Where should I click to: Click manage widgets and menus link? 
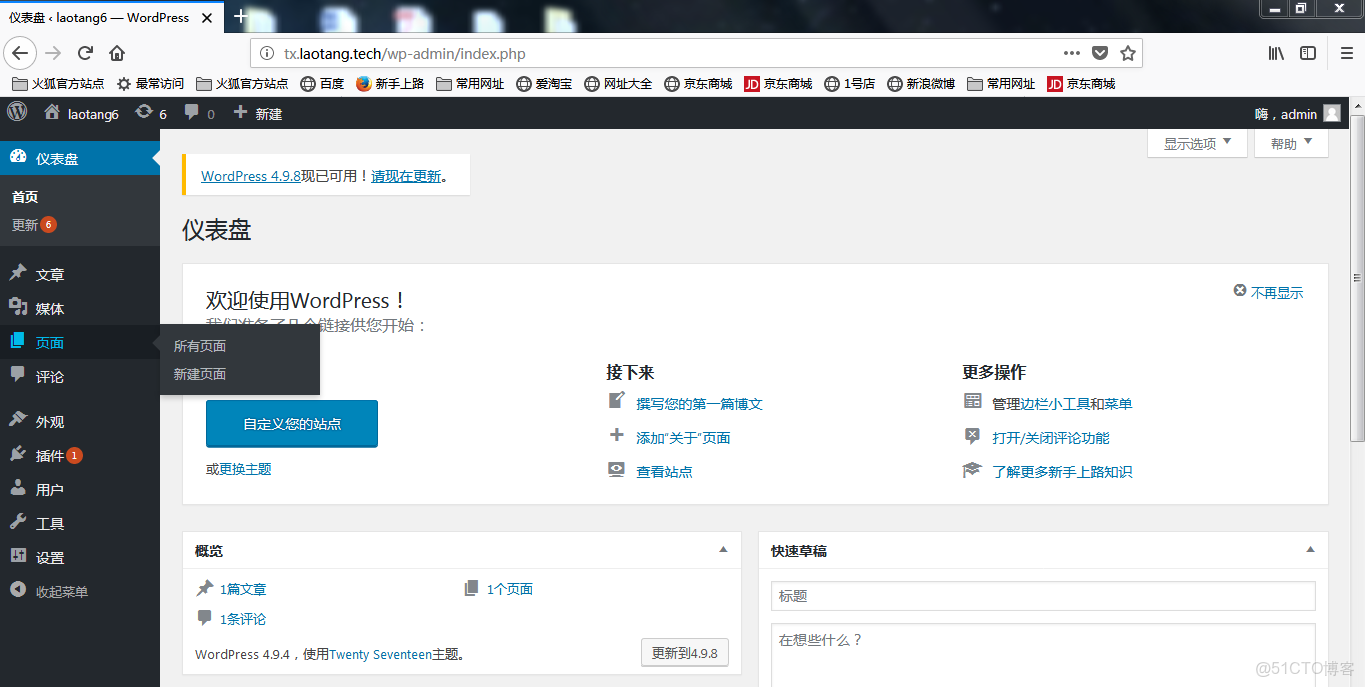(x=1062, y=404)
